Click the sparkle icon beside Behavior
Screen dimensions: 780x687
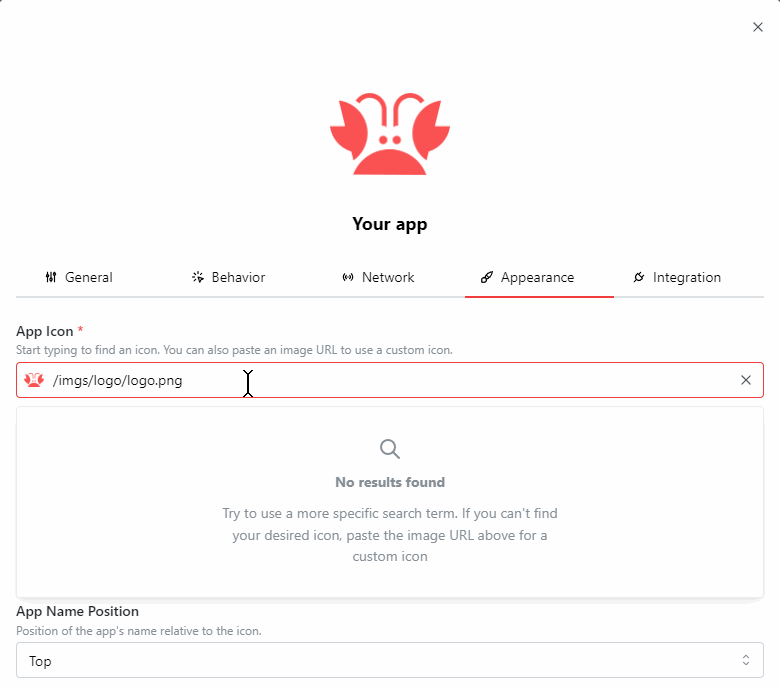[x=198, y=277]
